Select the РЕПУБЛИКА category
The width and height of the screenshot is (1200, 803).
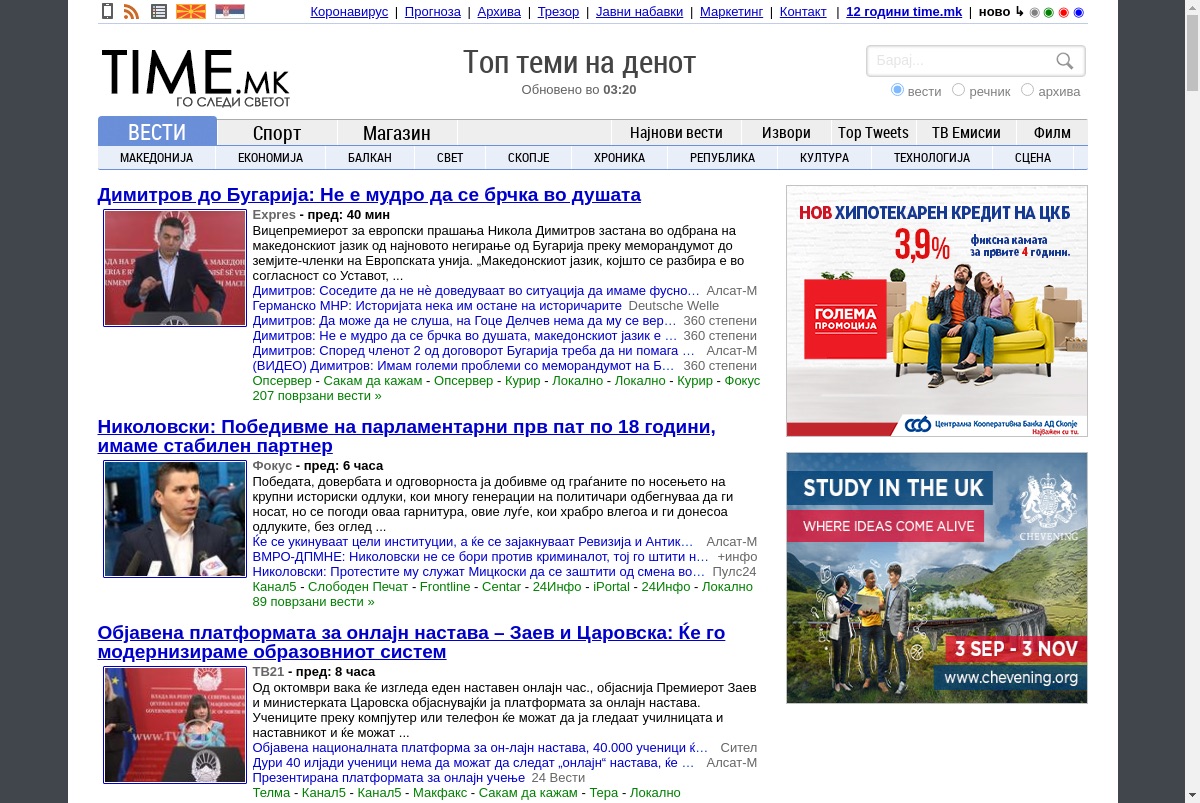coord(722,158)
